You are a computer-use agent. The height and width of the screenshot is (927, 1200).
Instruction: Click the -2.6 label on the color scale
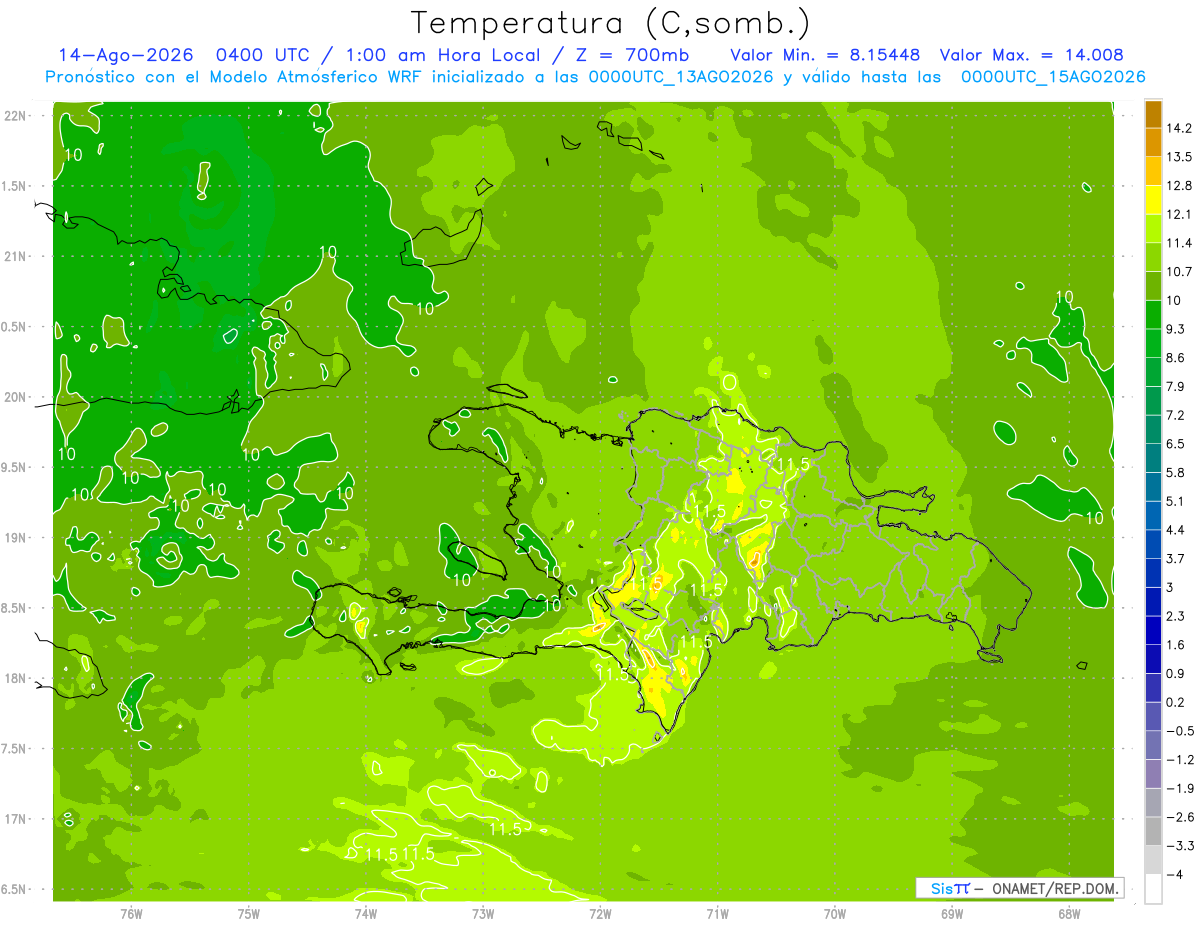pyautogui.click(x=1181, y=818)
